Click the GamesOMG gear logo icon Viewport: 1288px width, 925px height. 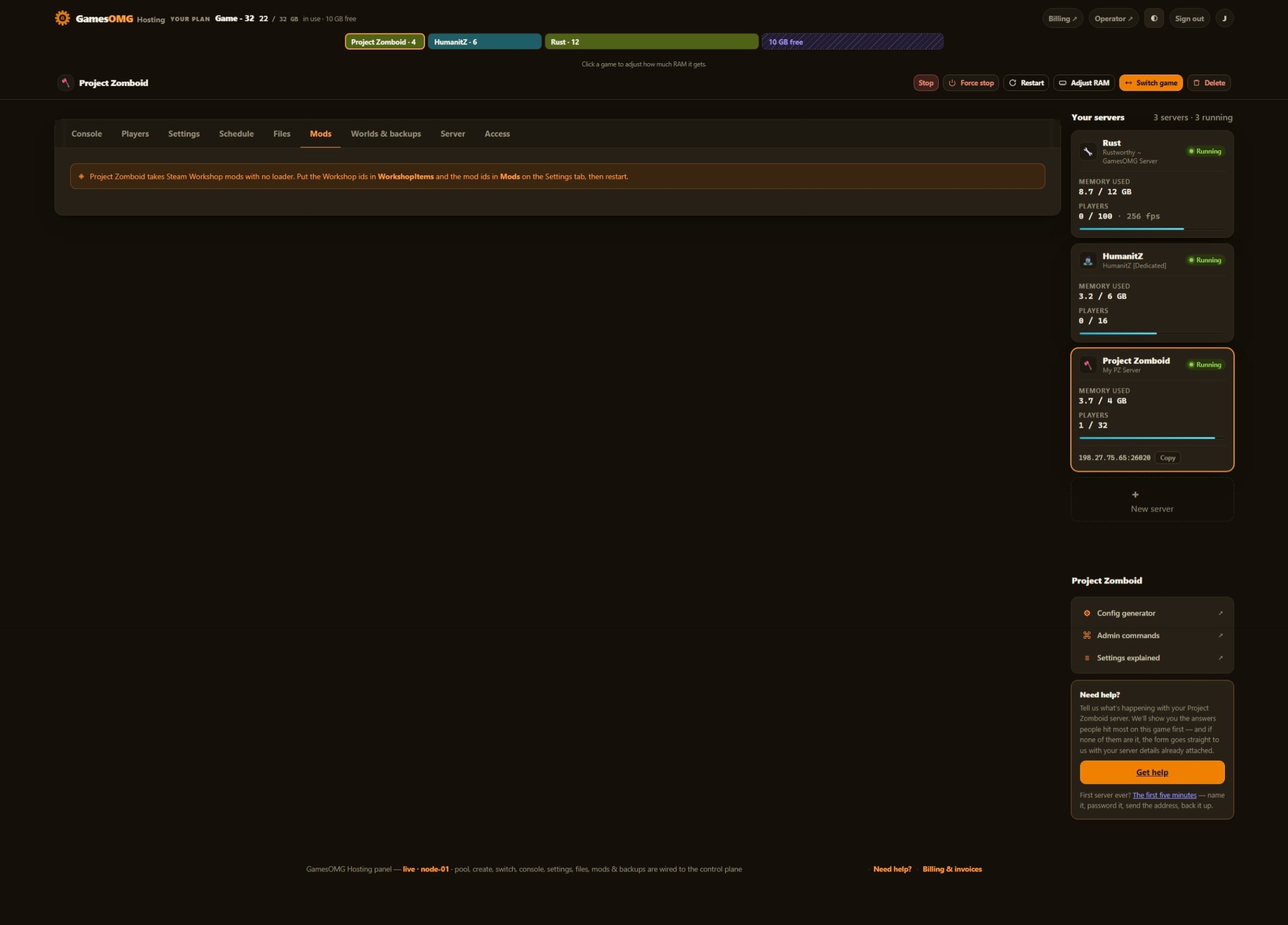point(63,18)
